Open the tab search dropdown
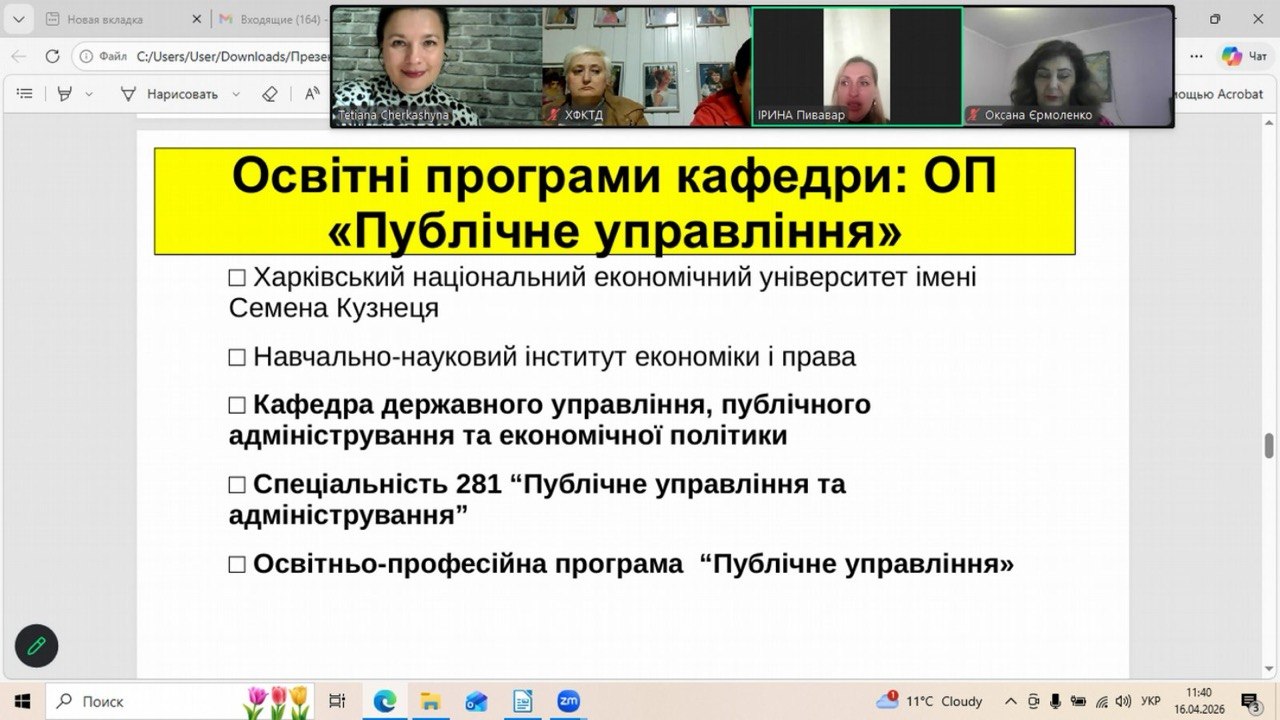The height and width of the screenshot is (720, 1280). [x=21, y=19]
